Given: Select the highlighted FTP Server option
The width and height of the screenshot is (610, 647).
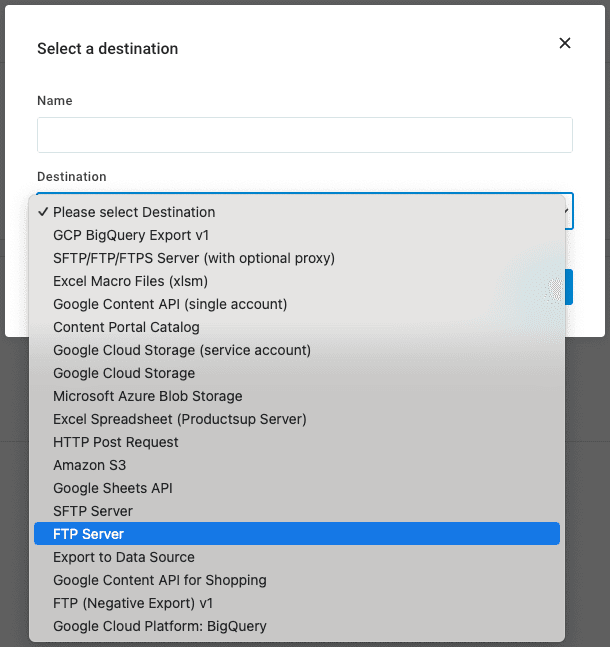Looking at the screenshot, I should click(89, 534).
